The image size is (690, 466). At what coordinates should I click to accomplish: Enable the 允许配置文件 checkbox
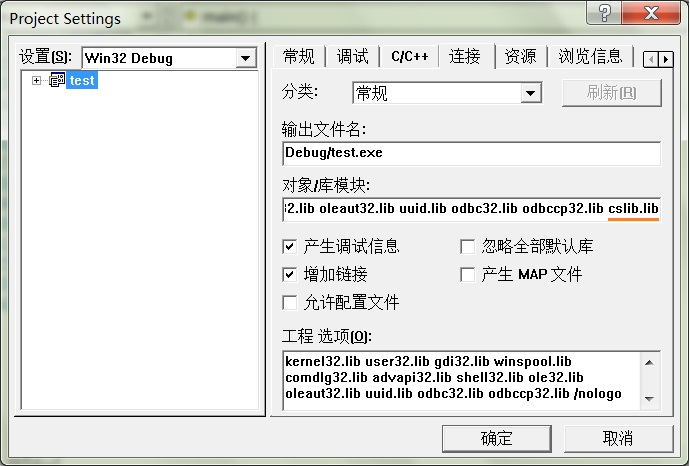(290, 302)
